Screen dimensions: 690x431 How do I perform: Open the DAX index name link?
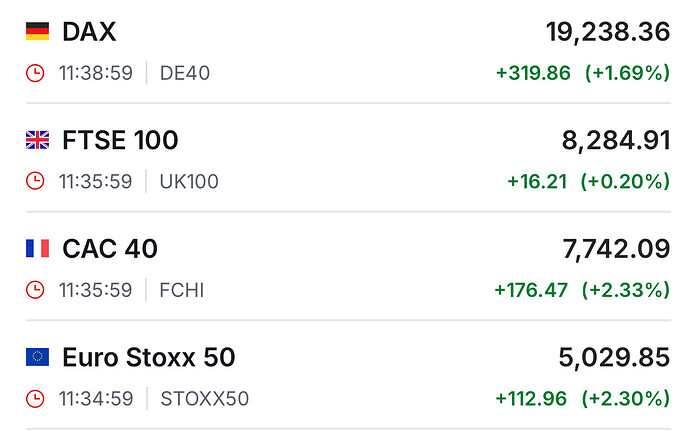(89, 32)
